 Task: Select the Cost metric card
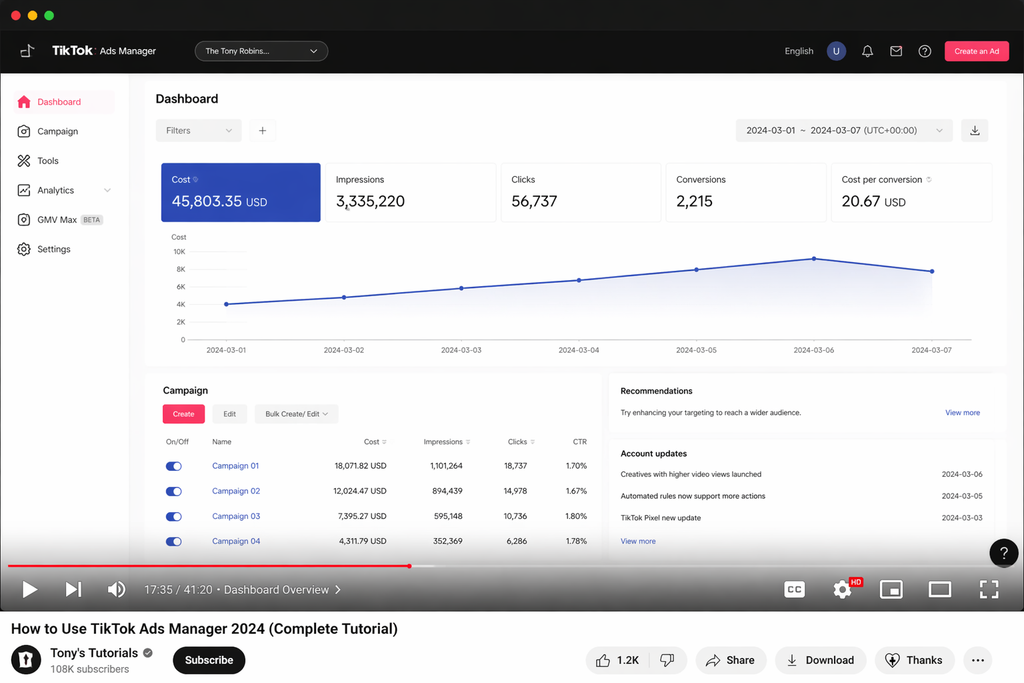241,193
